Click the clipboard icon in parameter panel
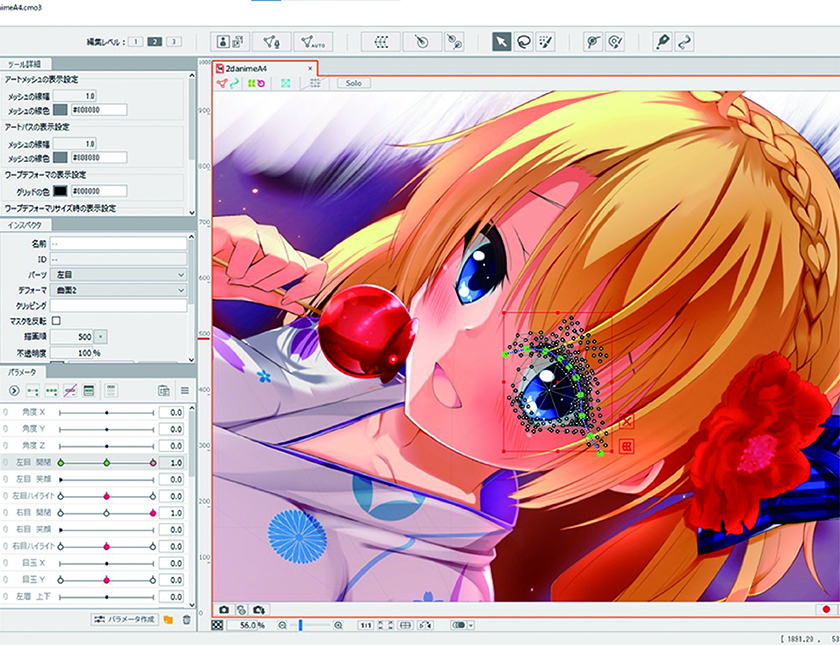Image resolution: width=840 pixels, height=645 pixels. [164, 391]
